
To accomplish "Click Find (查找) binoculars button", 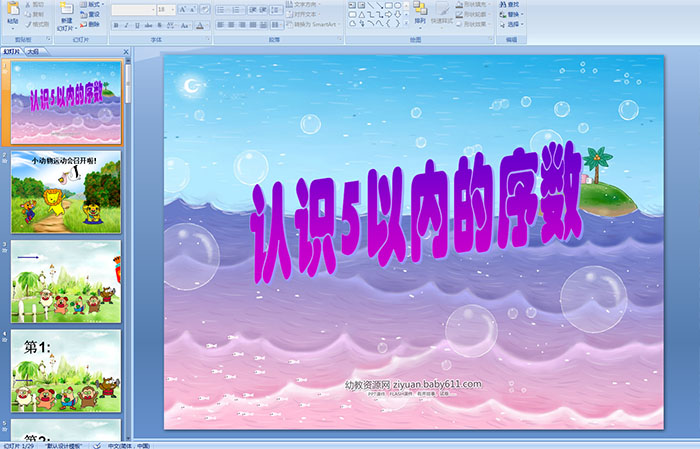I will tap(510, 4).
